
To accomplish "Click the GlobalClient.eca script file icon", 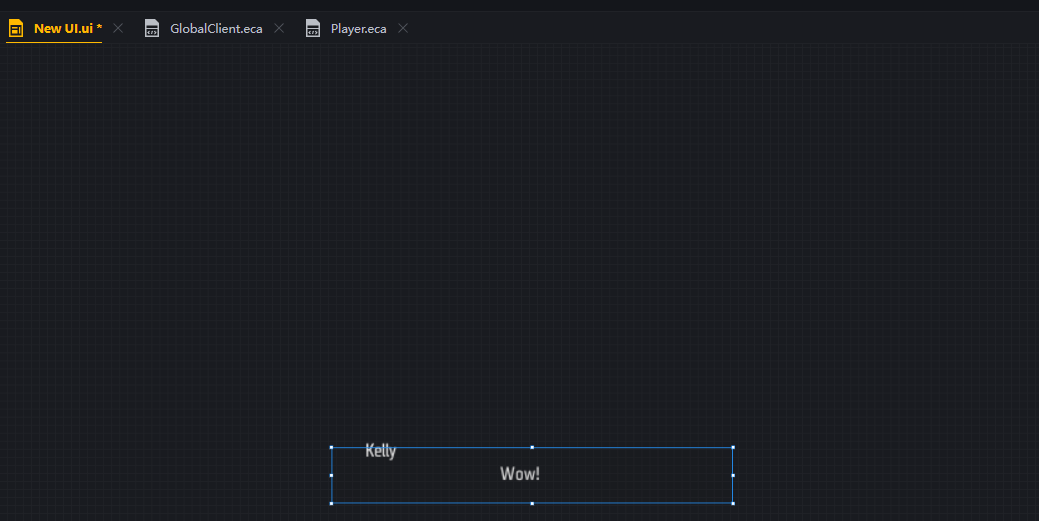I will (x=152, y=28).
